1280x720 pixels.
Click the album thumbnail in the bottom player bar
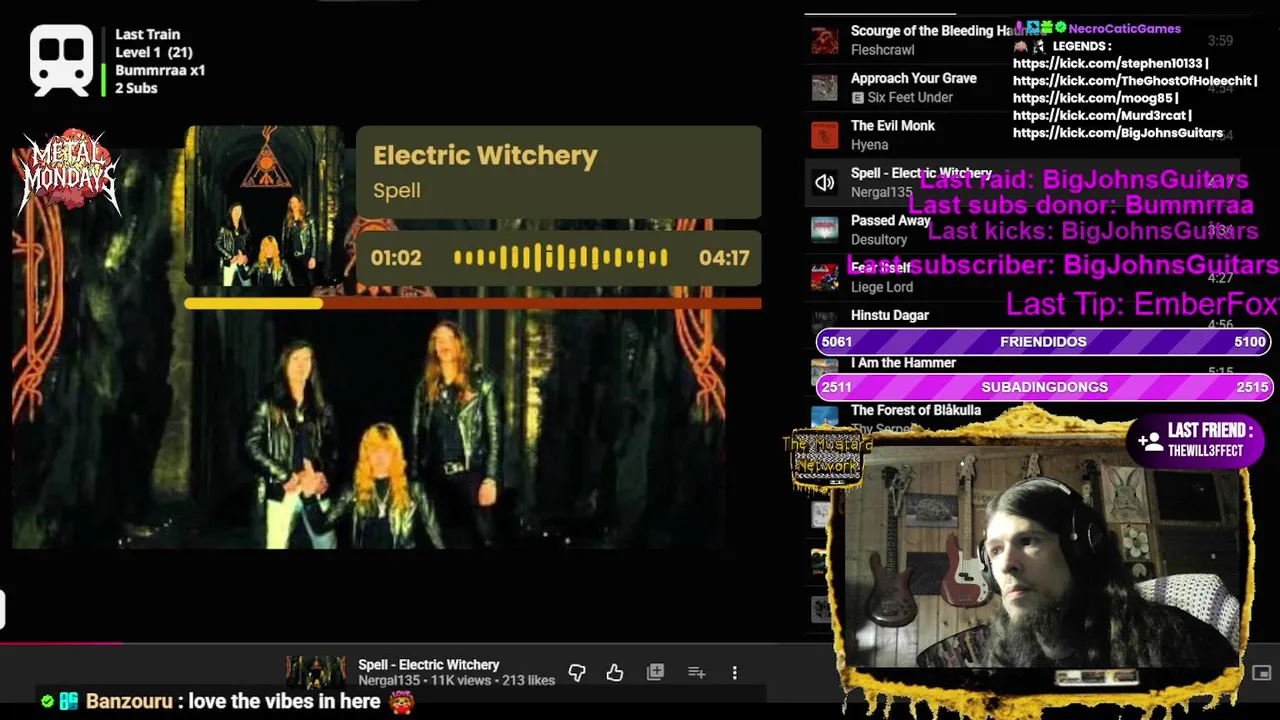pos(316,673)
